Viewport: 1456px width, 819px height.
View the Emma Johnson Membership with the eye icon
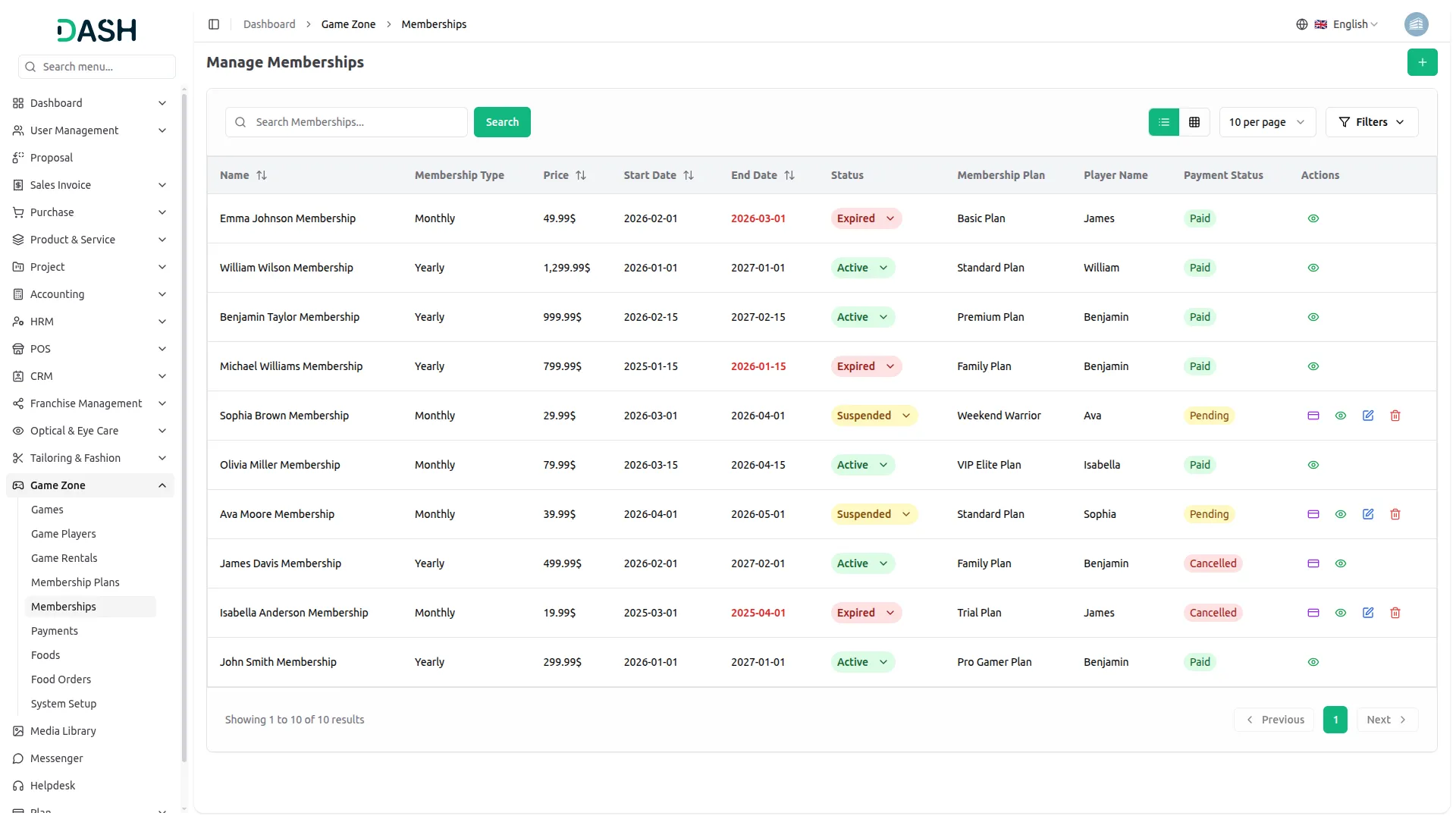pyautogui.click(x=1313, y=218)
